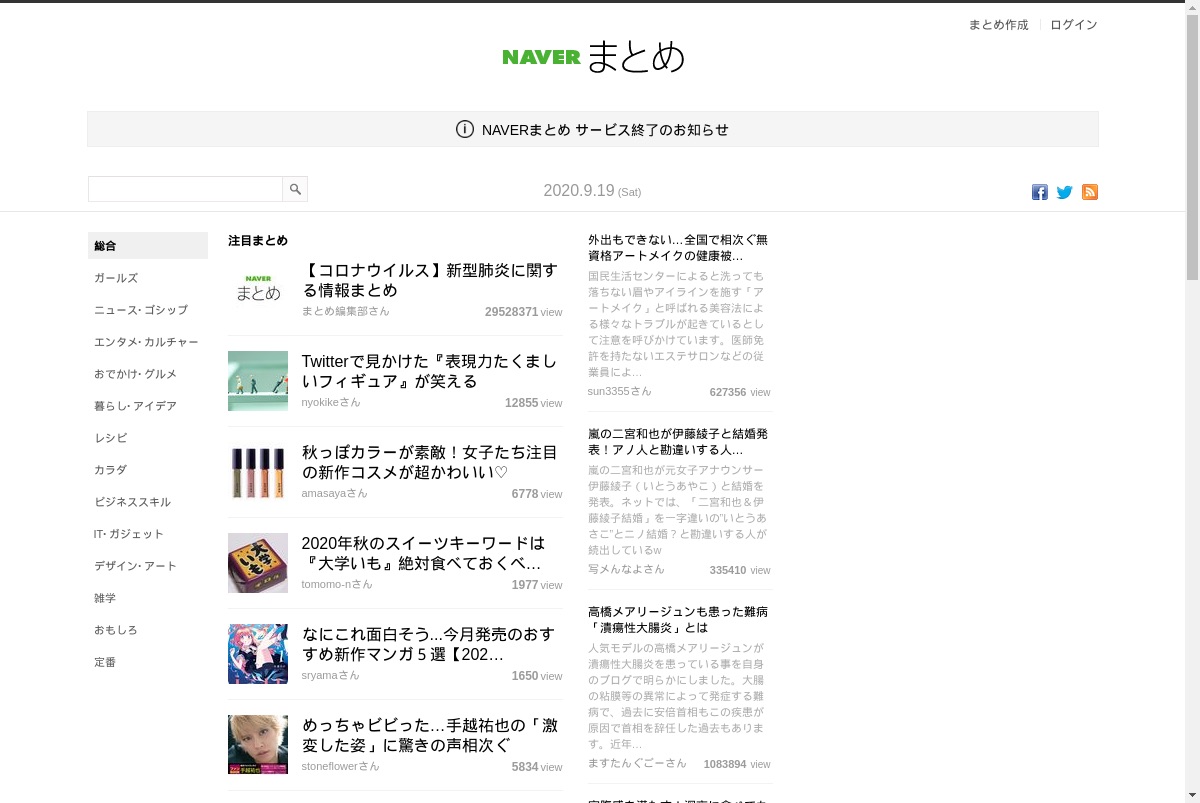
Task: Select the レシピ category
Action: [111, 438]
